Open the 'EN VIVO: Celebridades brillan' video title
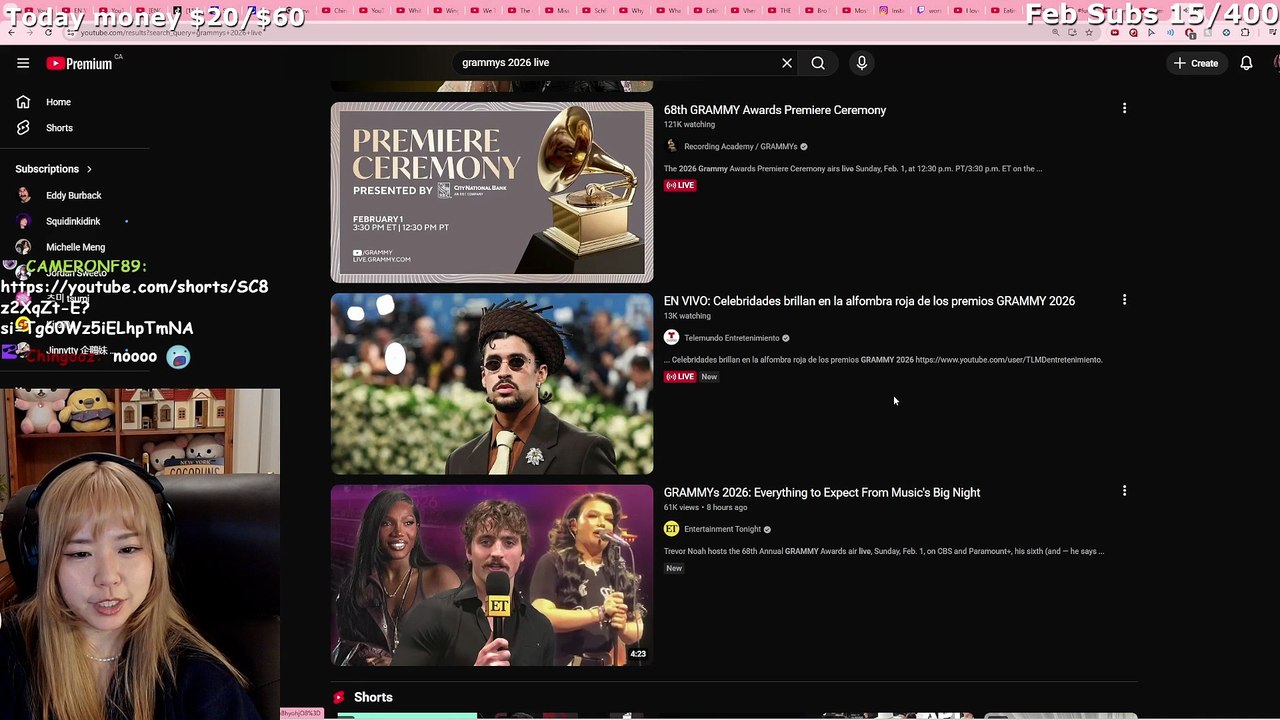Image resolution: width=1280 pixels, height=720 pixels. point(869,301)
